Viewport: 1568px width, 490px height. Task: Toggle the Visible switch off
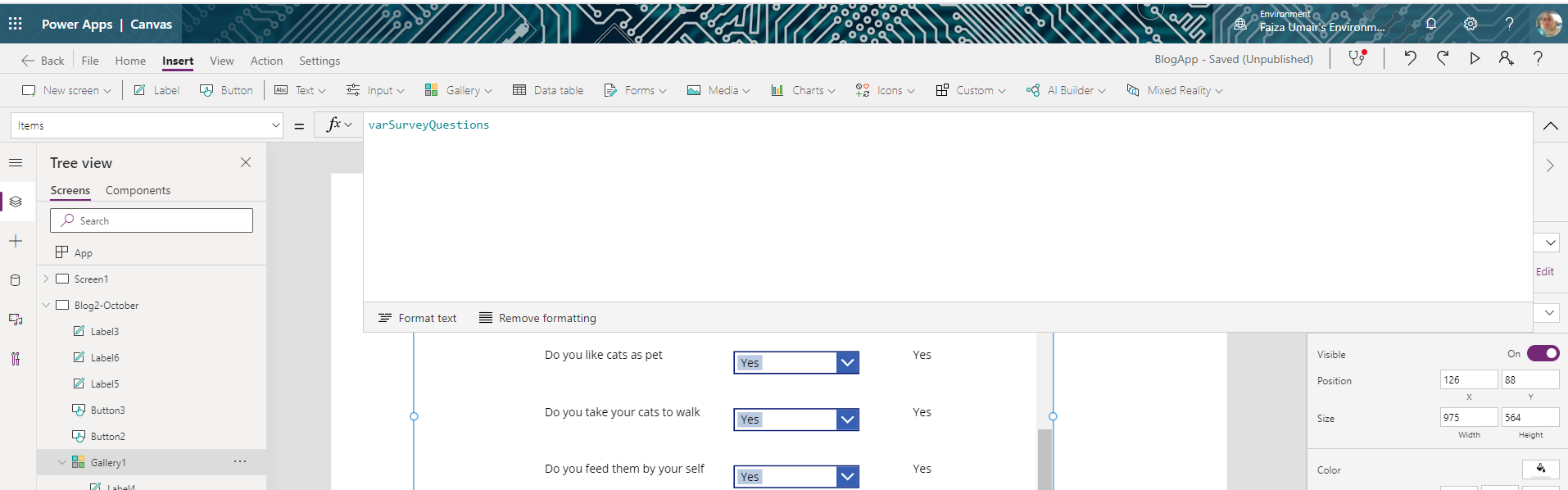pyautogui.click(x=1543, y=354)
